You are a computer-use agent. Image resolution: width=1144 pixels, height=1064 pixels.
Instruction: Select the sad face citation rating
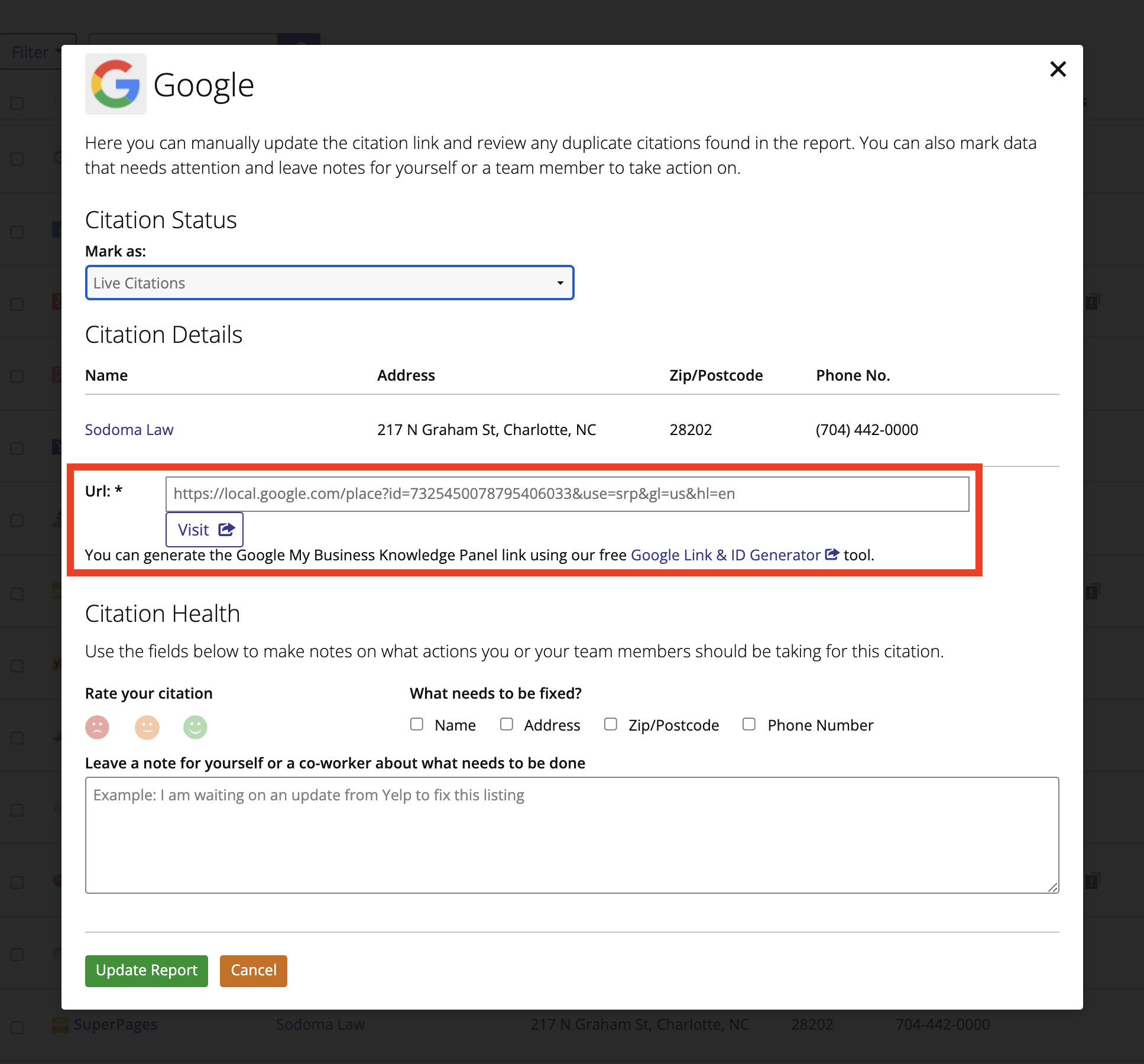98,727
